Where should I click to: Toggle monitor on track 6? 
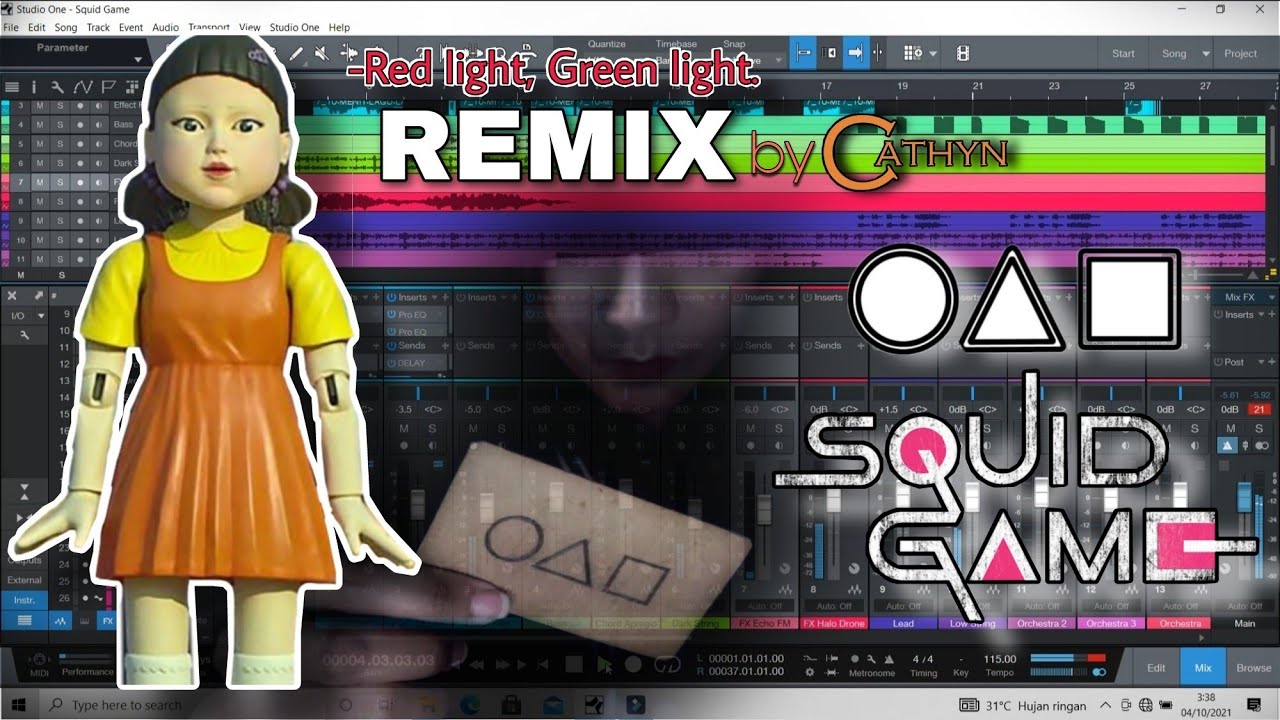coord(99,162)
